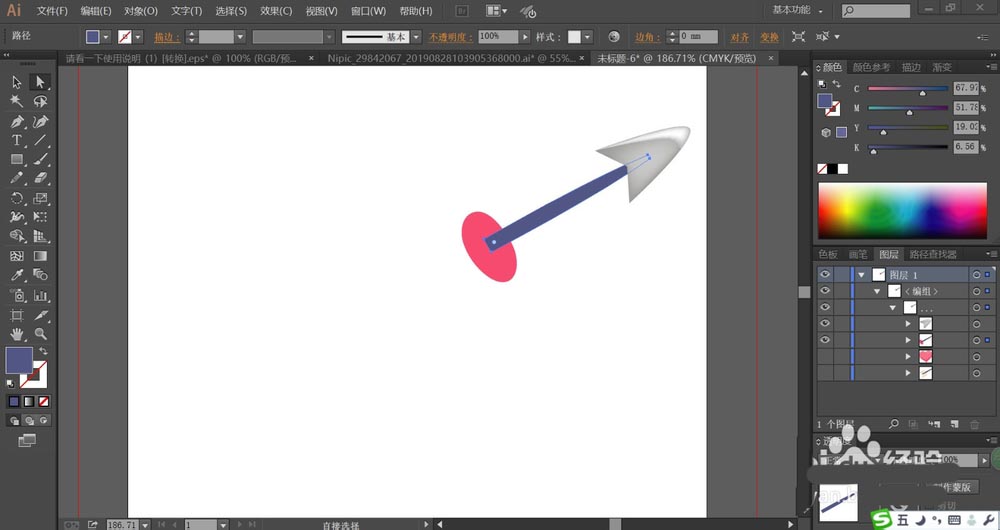Select the Pencil tool
Viewport: 1000px width, 530px height.
(x=17, y=179)
